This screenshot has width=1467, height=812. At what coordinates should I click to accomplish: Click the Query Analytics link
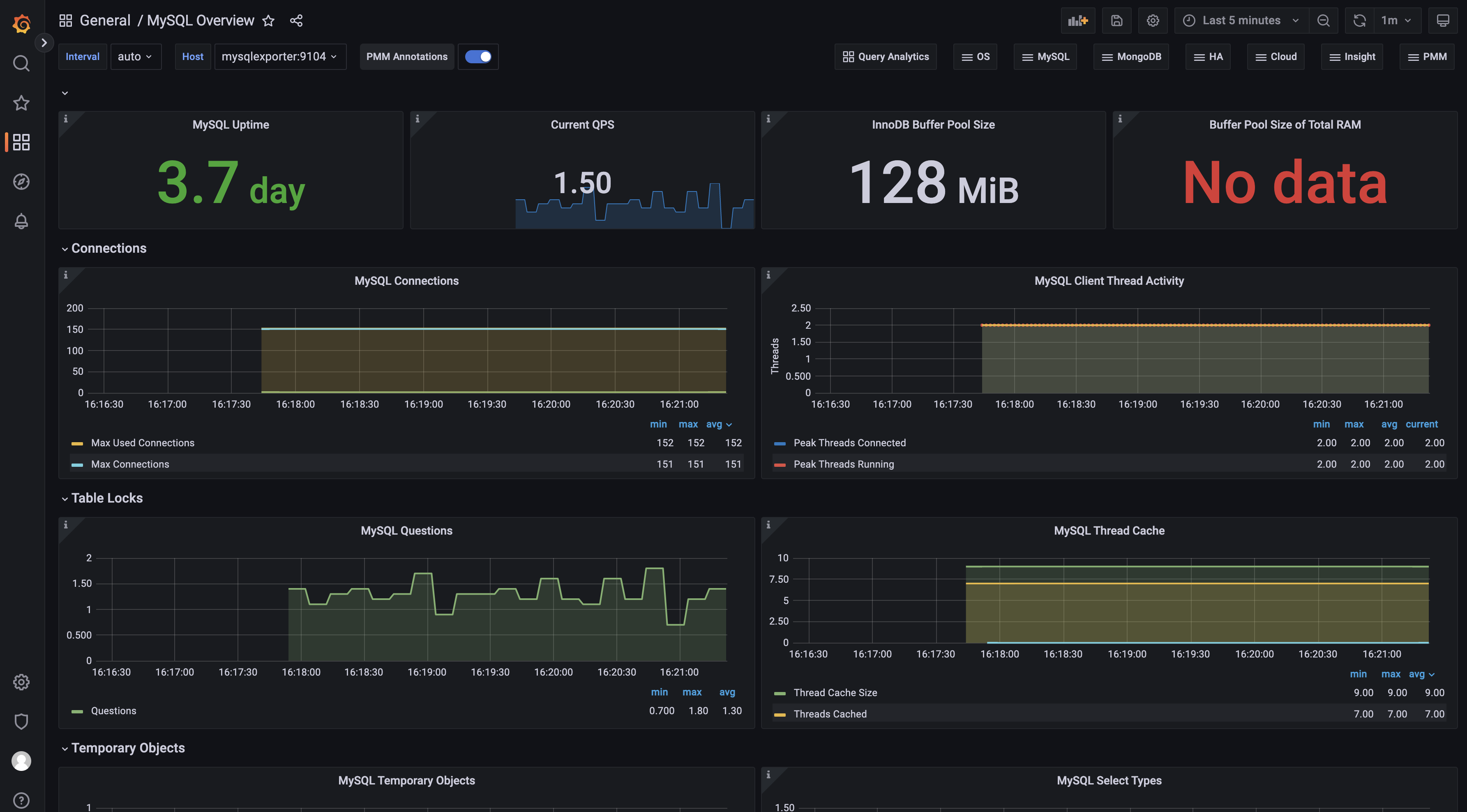point(886,56)
